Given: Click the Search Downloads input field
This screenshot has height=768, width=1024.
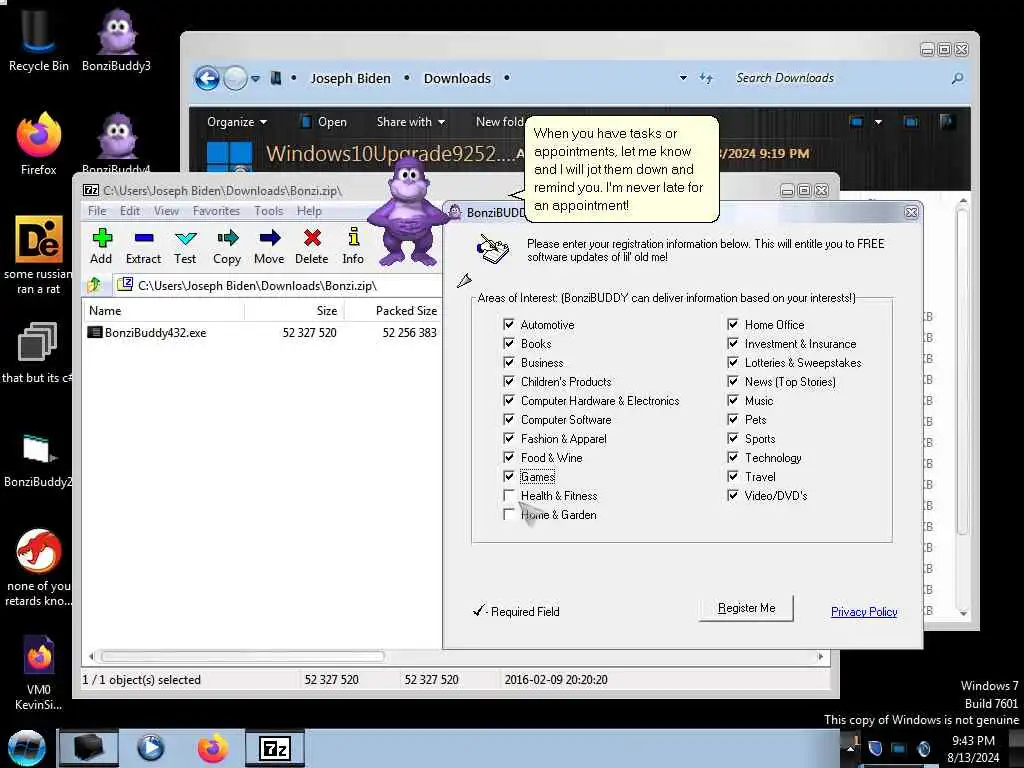Looking at the screenshot, I should coord(839,78).
